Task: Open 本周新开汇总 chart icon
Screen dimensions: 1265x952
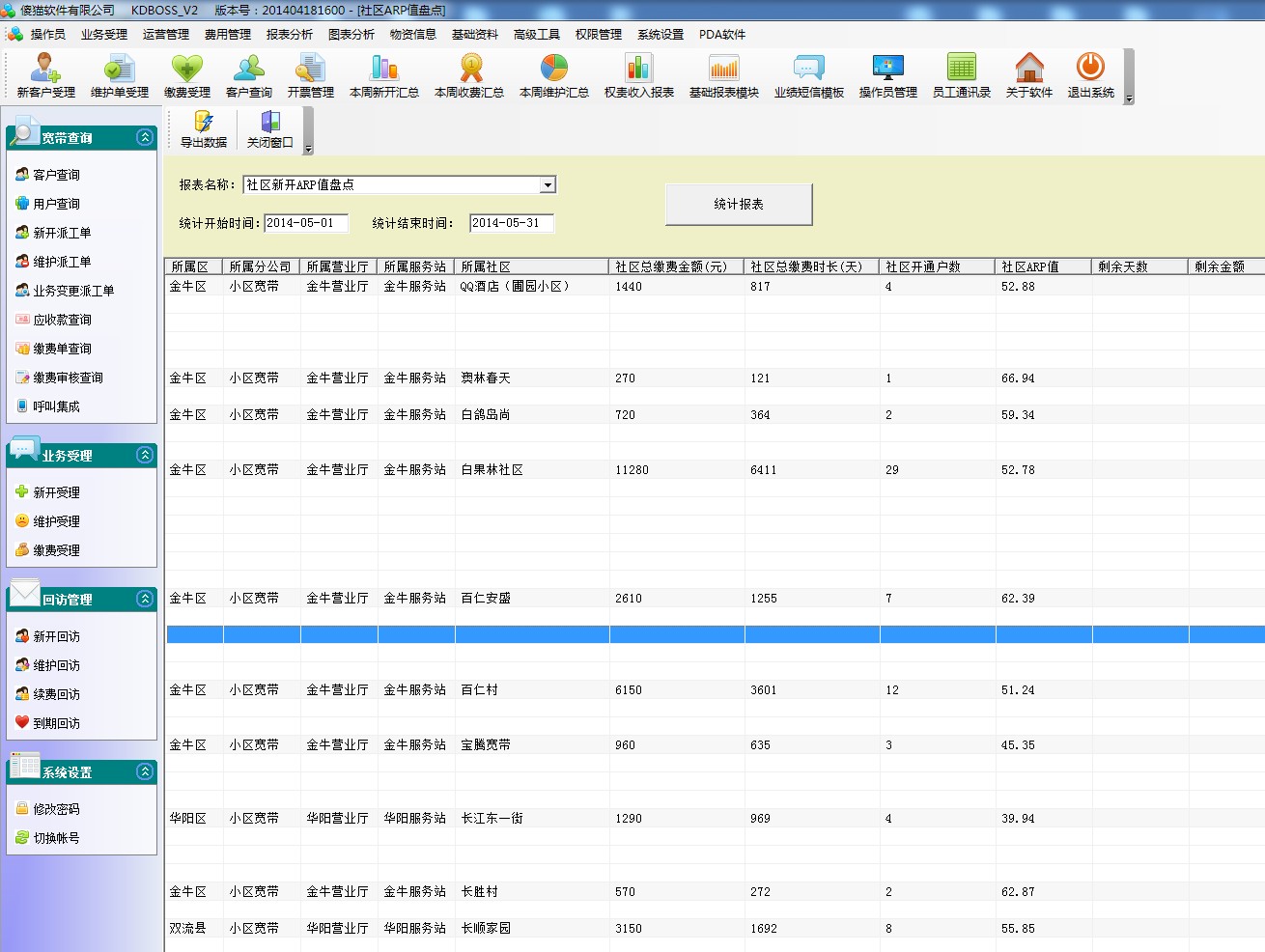Action: pos(384,75)
